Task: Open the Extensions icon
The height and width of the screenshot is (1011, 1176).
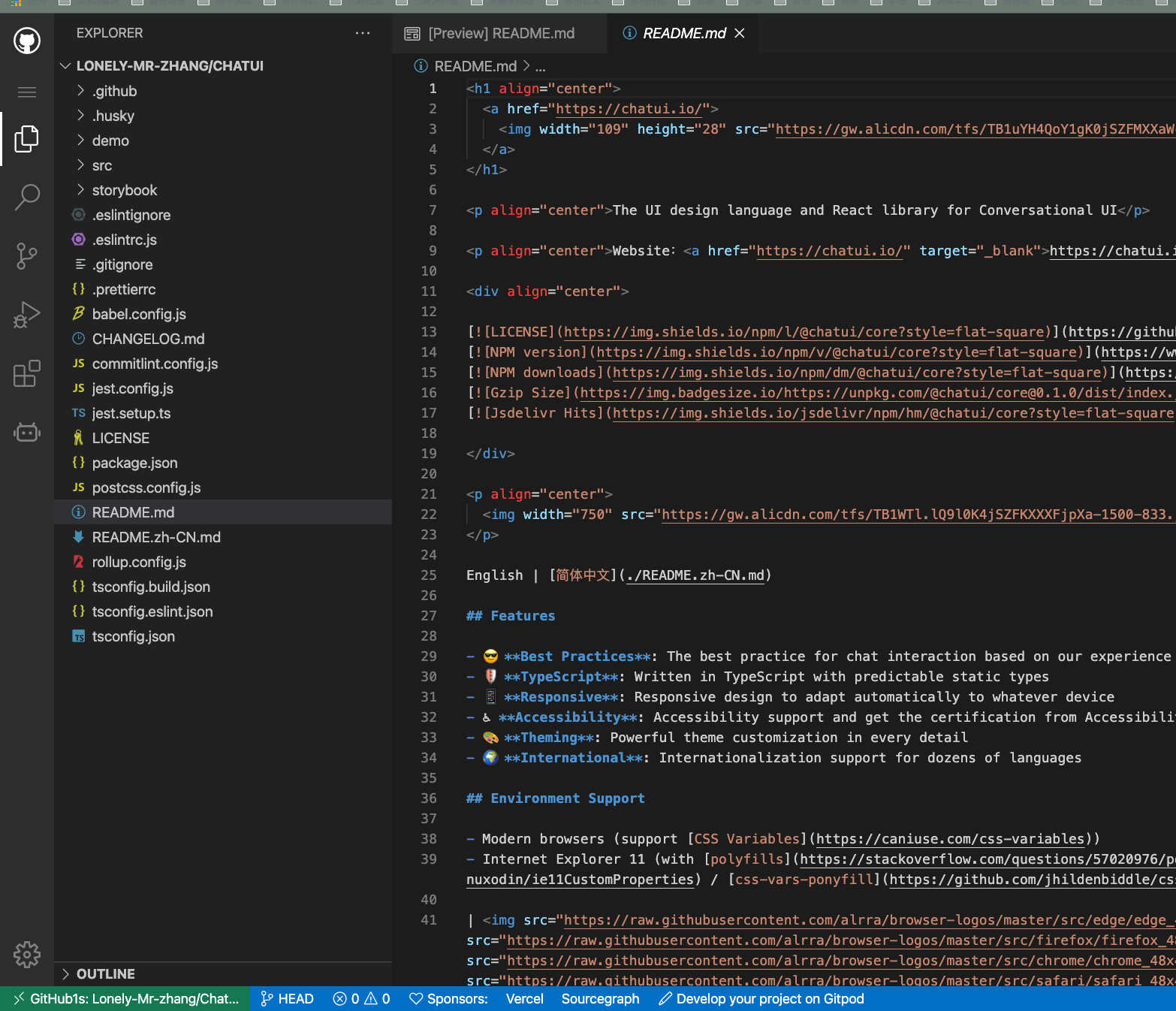Action: coord(27,373)
